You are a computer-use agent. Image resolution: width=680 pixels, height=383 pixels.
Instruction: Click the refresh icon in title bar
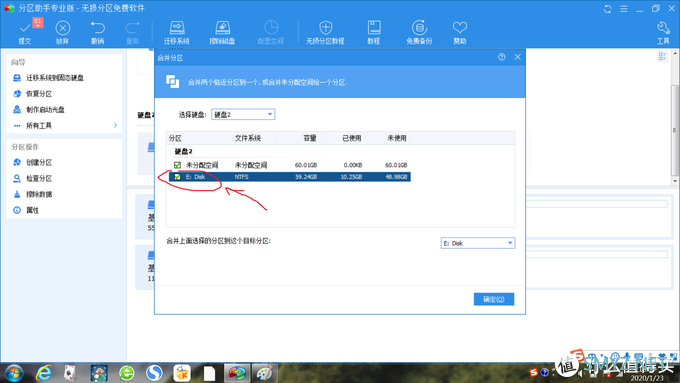tap(608, 9)
